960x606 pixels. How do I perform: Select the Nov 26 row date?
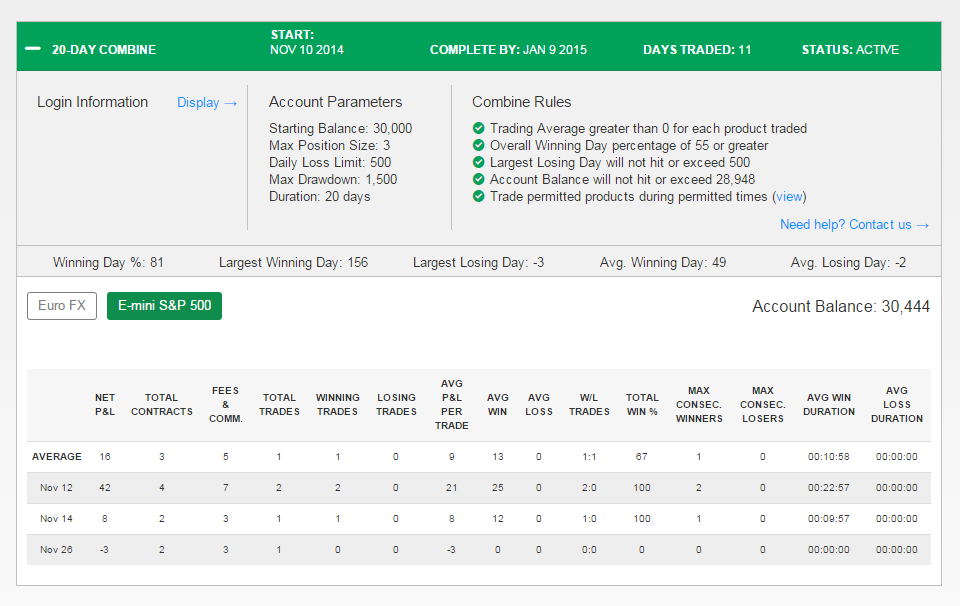pos(56,550)
